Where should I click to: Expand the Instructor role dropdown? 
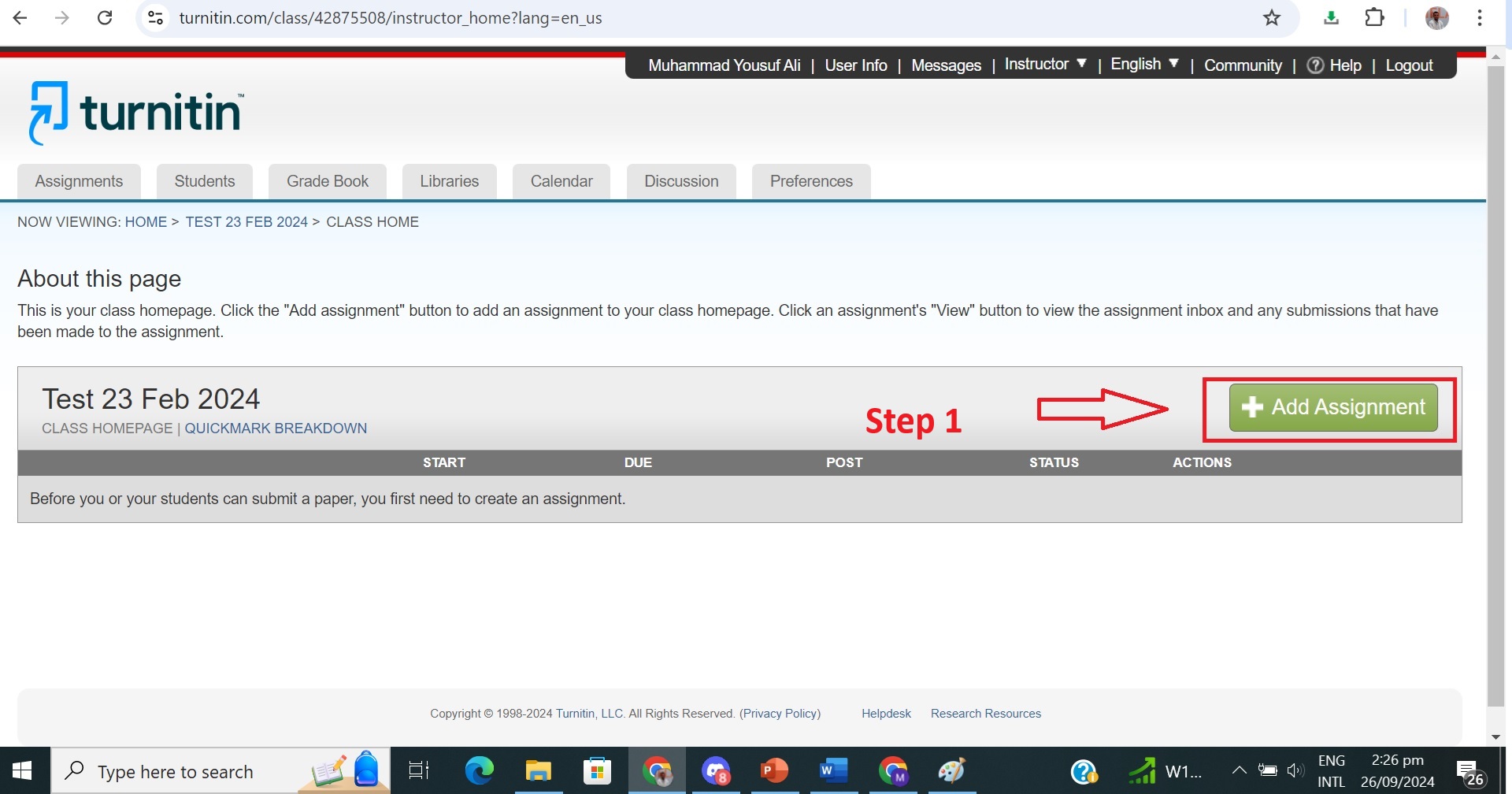click(x=1045, y=65)
